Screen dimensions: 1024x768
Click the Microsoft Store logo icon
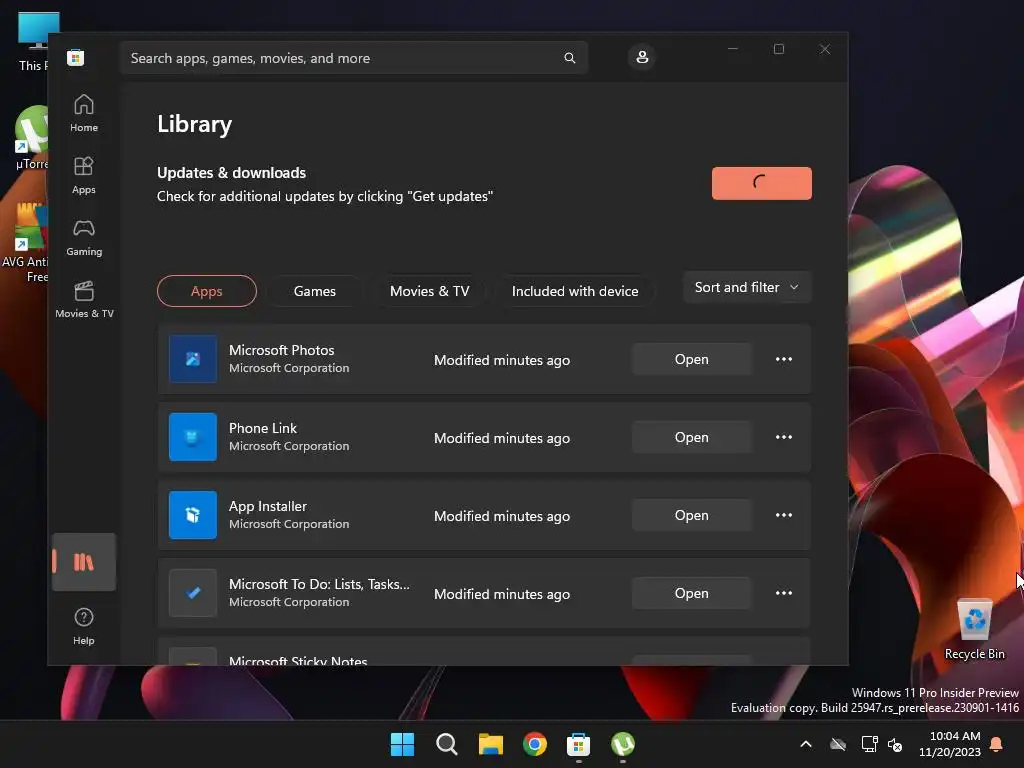[x=76, y=57]
